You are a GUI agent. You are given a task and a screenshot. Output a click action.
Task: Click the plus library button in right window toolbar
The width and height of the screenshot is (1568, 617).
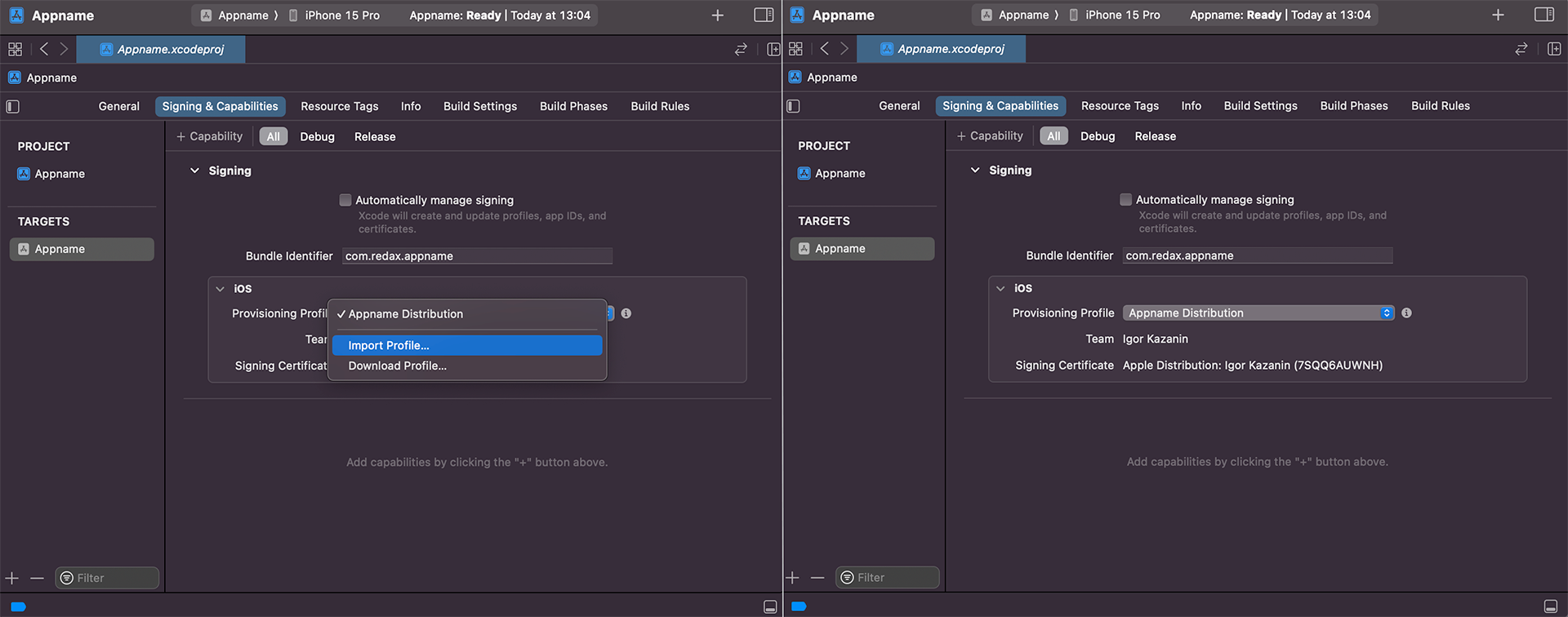coord(1498,15)
